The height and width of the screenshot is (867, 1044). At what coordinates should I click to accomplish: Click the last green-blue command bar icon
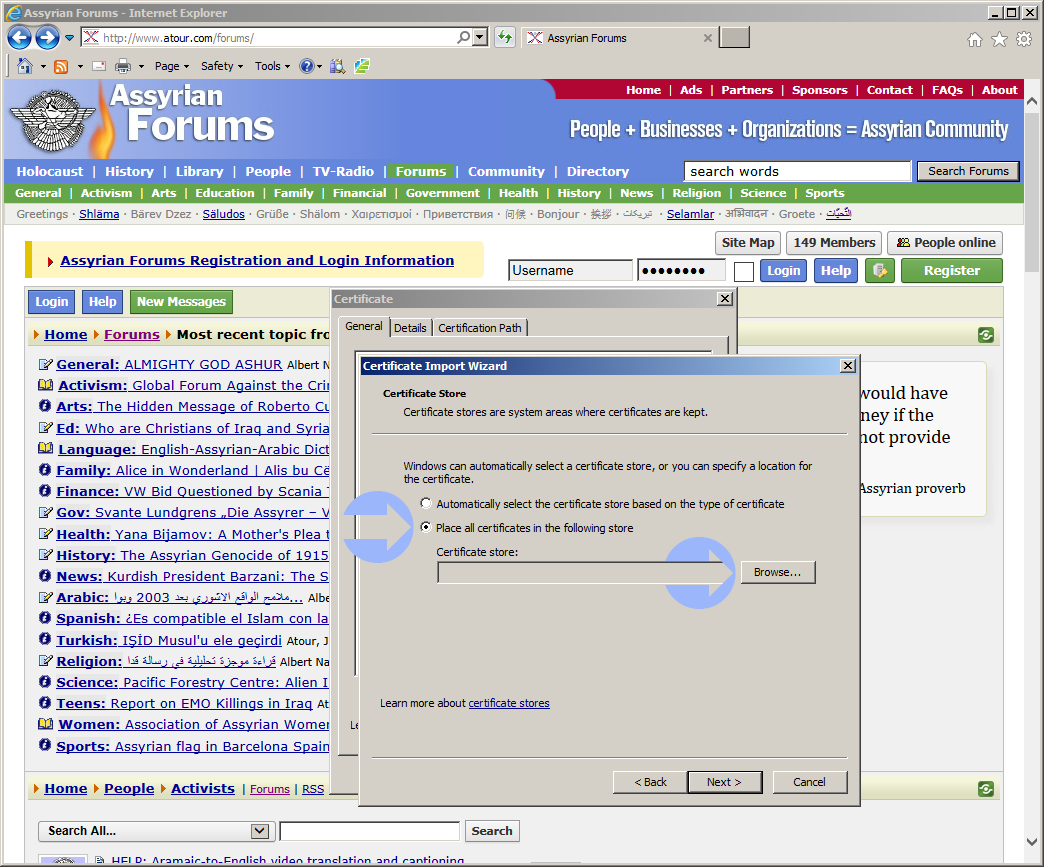(x=362, y=66)
